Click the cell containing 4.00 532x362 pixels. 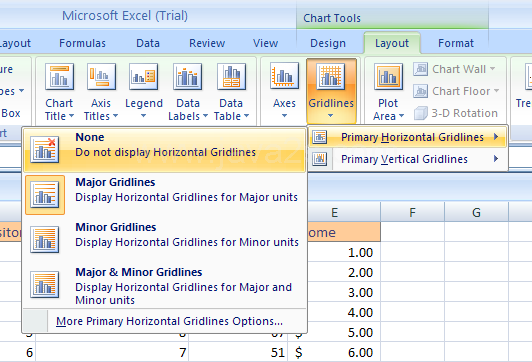click(x=344, y=312)
